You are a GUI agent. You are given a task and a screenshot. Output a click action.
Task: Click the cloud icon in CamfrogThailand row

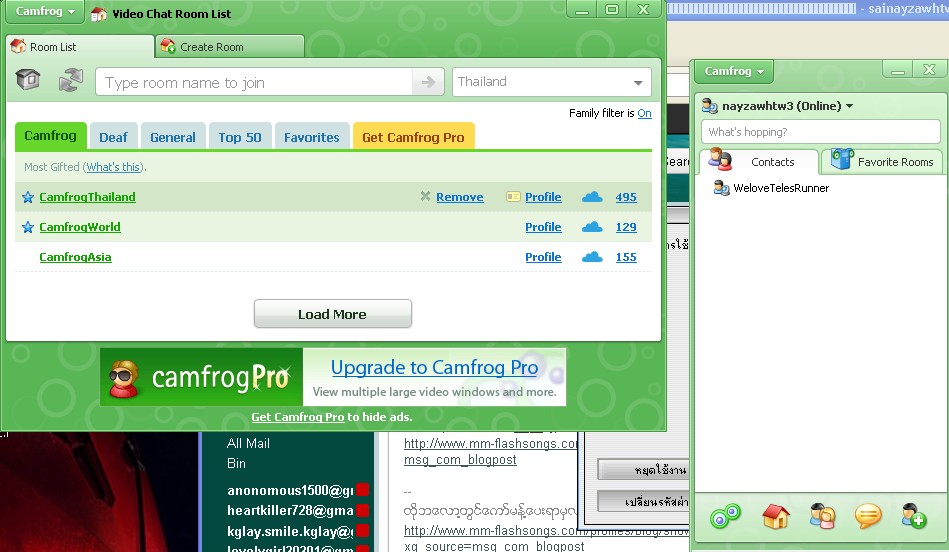click(592, 197)
